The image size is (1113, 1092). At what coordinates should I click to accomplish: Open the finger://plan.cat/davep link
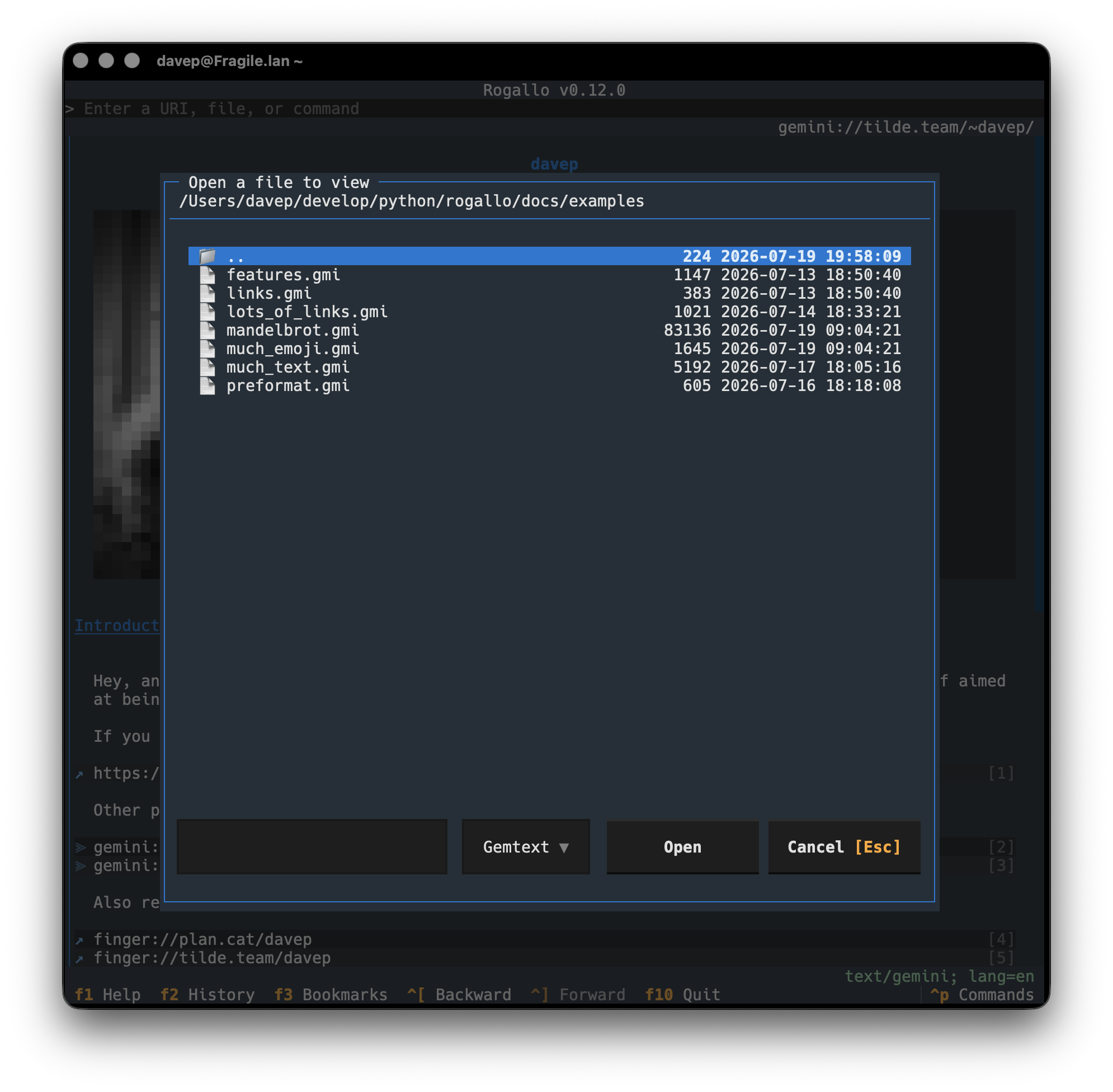pos(202,939)
